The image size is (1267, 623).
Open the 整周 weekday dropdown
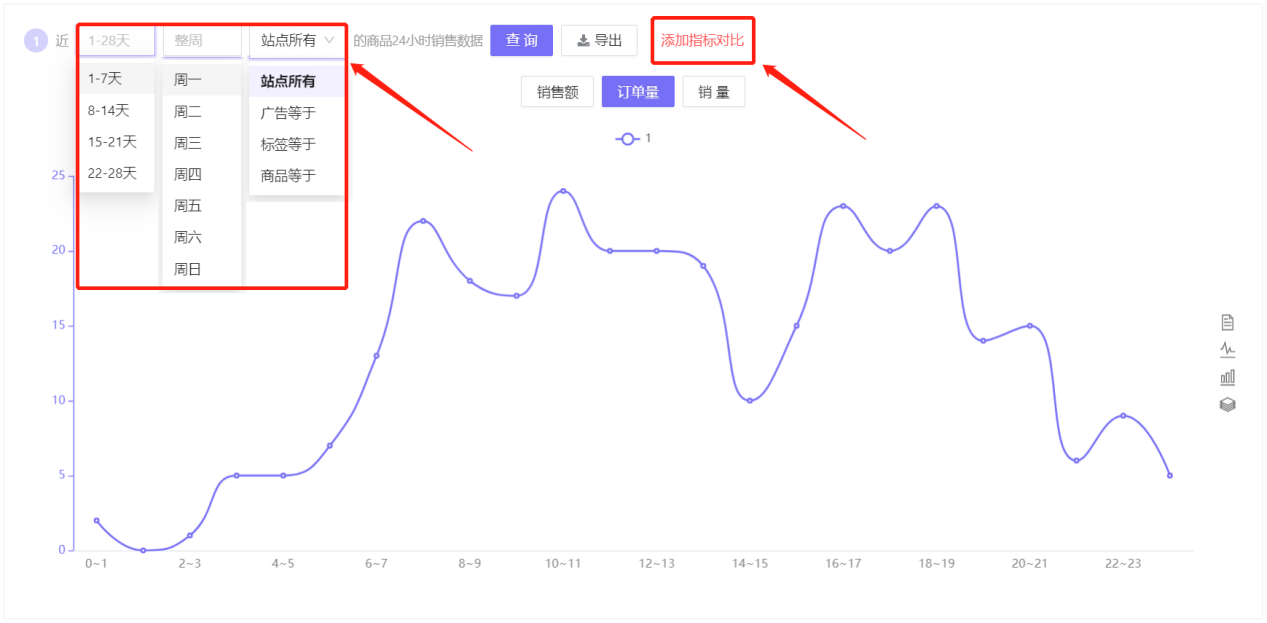(202, 40)
